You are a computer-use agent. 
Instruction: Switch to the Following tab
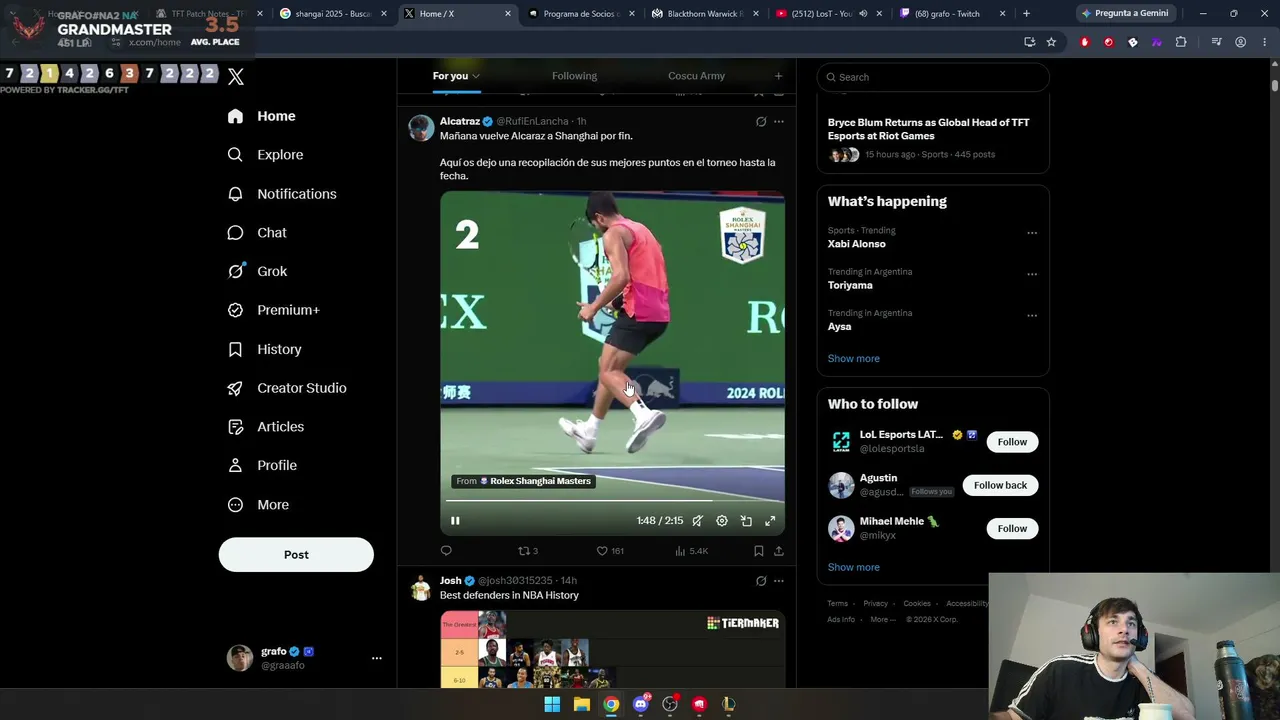point(574,76)
